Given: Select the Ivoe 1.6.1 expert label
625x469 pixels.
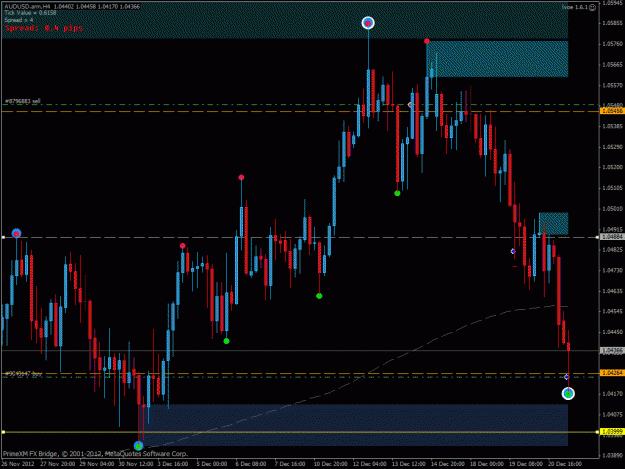Looking at the screenshot, I should click(x=575, y=7).
